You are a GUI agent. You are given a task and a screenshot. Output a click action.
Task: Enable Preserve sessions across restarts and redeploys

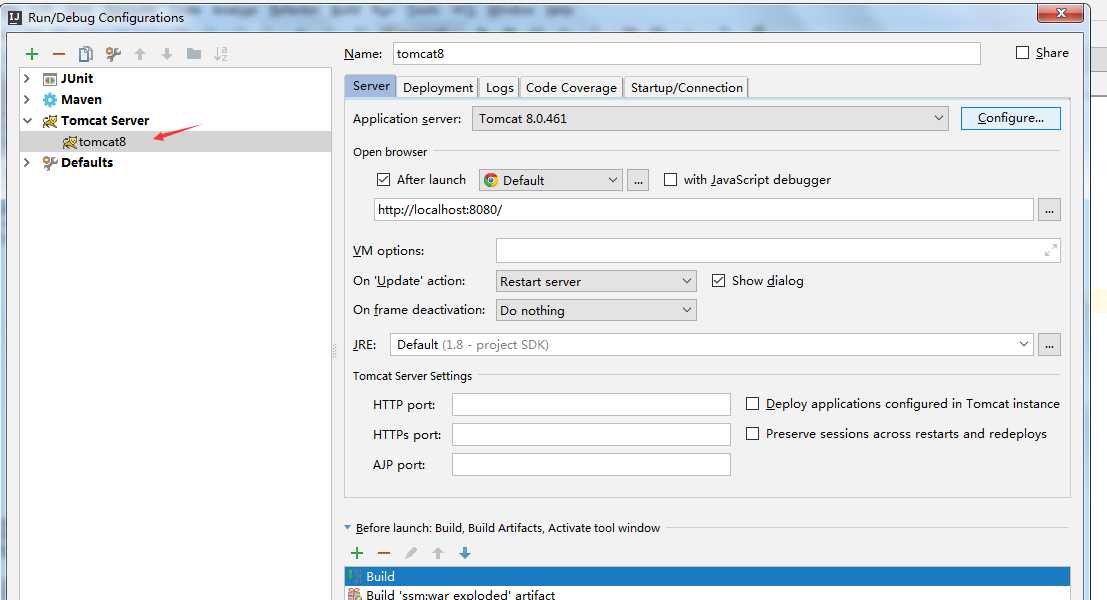pyautogui.click(x=753, y=433)
